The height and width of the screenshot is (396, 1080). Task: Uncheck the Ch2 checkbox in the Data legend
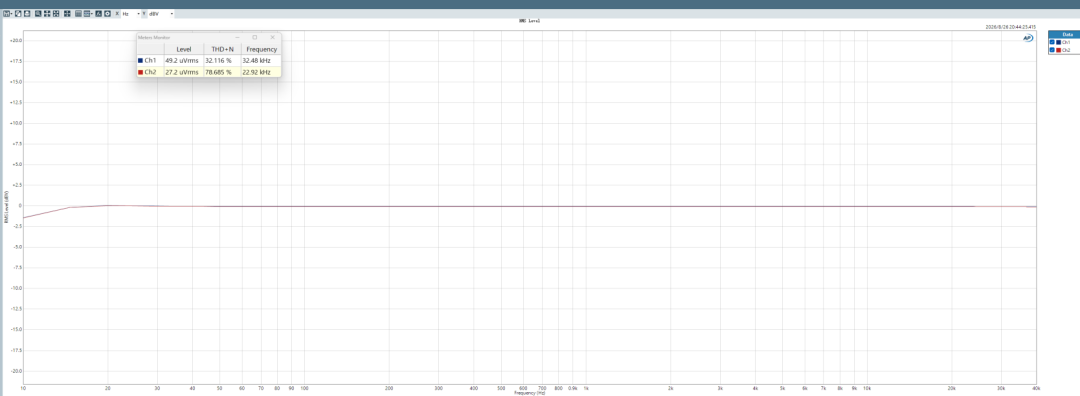tap(1052, 50)
